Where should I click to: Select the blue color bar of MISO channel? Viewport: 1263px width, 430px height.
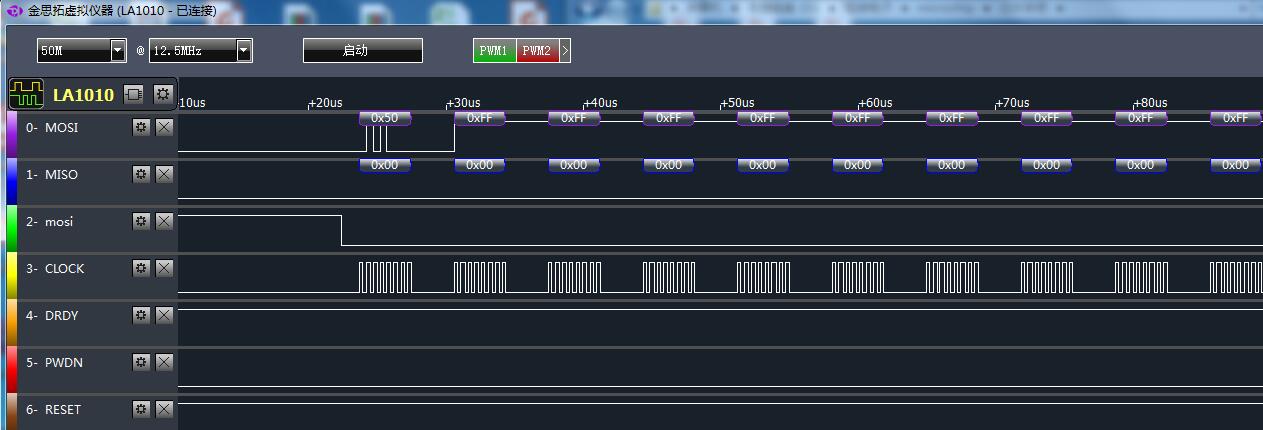click(x=12, y=182)
